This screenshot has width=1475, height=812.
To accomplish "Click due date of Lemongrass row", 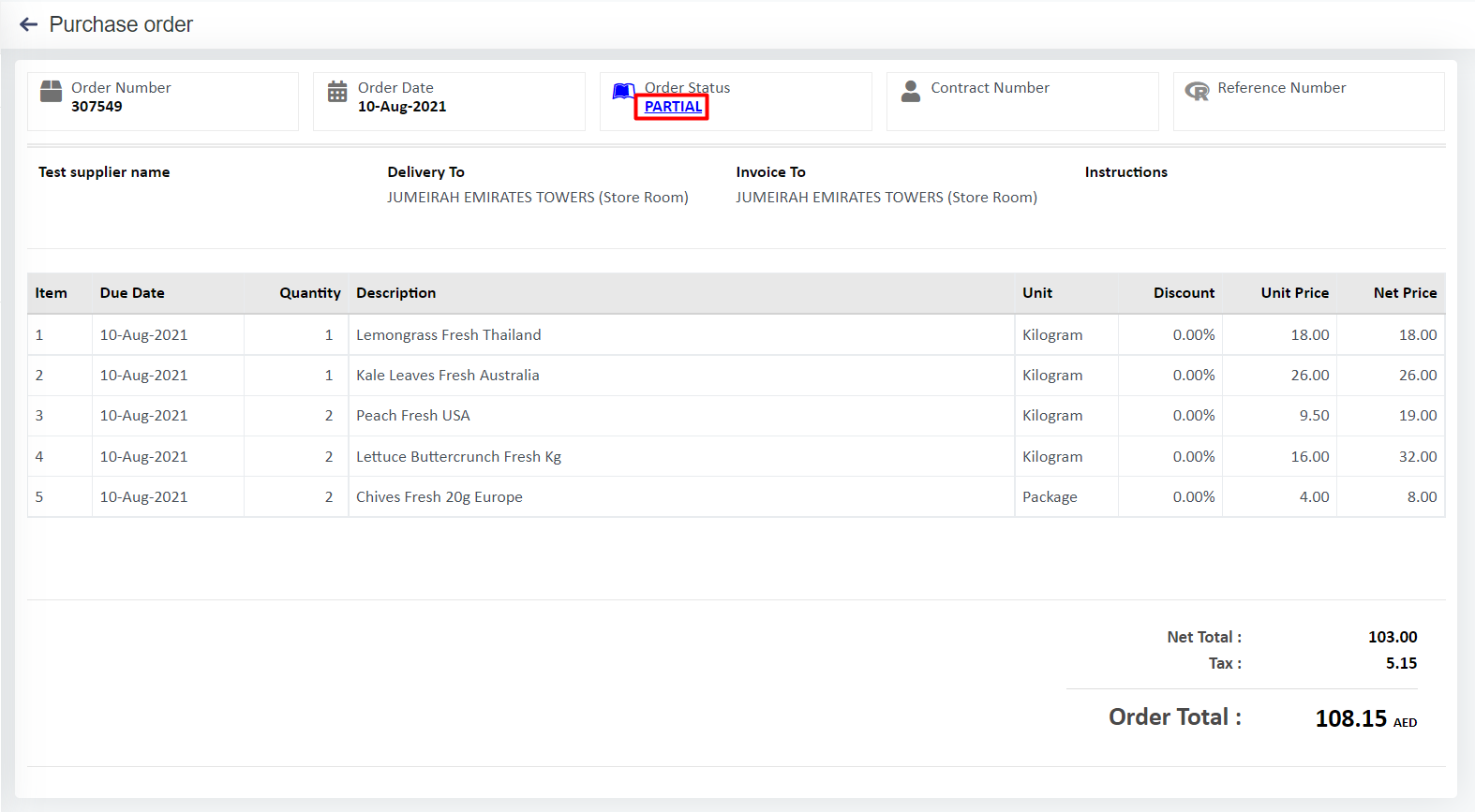I will tap(143, 335).
